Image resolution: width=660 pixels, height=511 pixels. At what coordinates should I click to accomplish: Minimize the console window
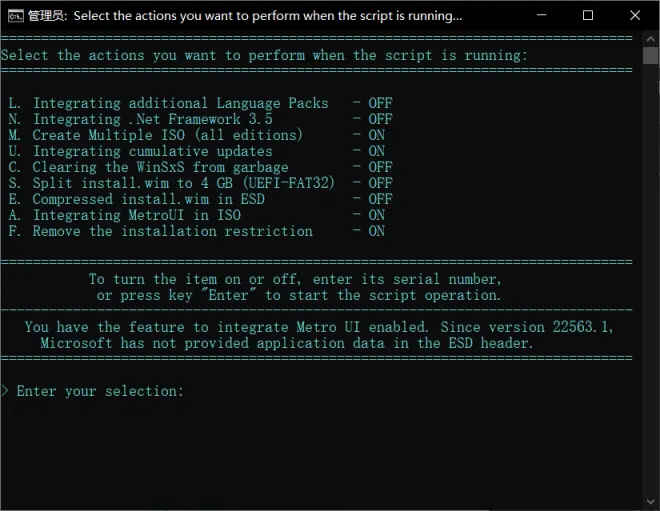click(541, 15)
